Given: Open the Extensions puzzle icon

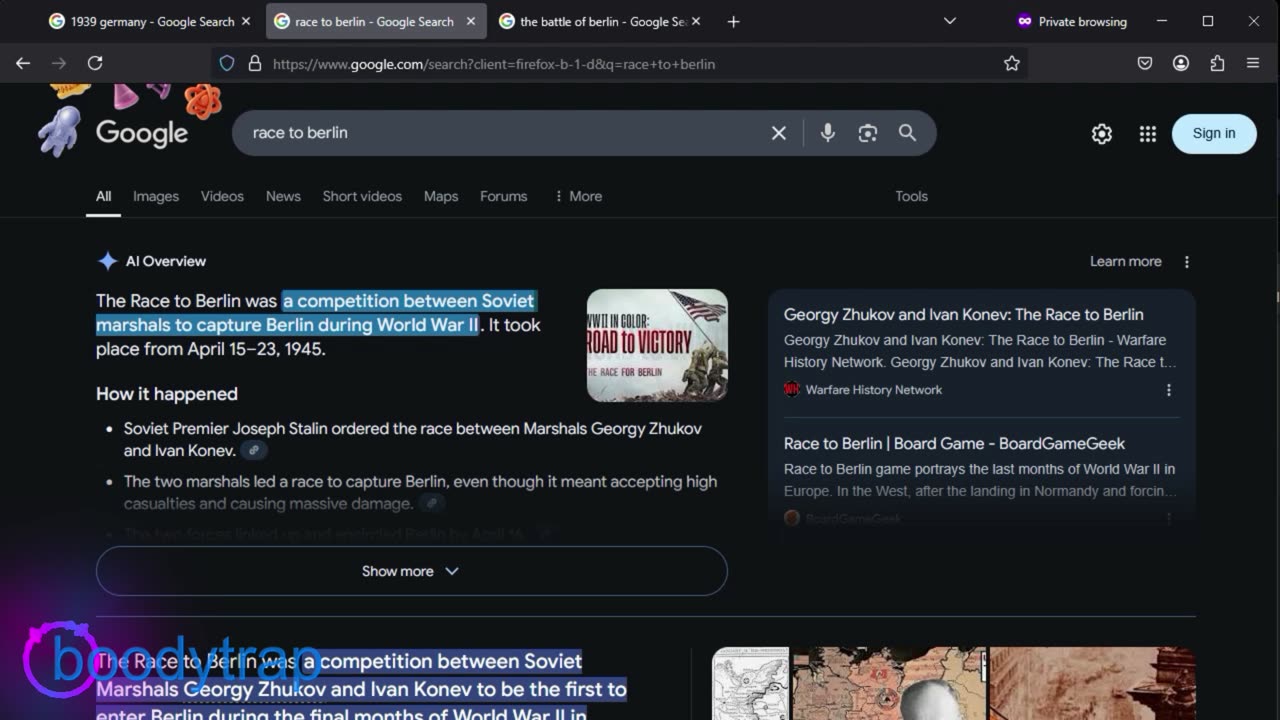Looking at the screenshot, I should pyautogui.click(x=1217, y=63).
